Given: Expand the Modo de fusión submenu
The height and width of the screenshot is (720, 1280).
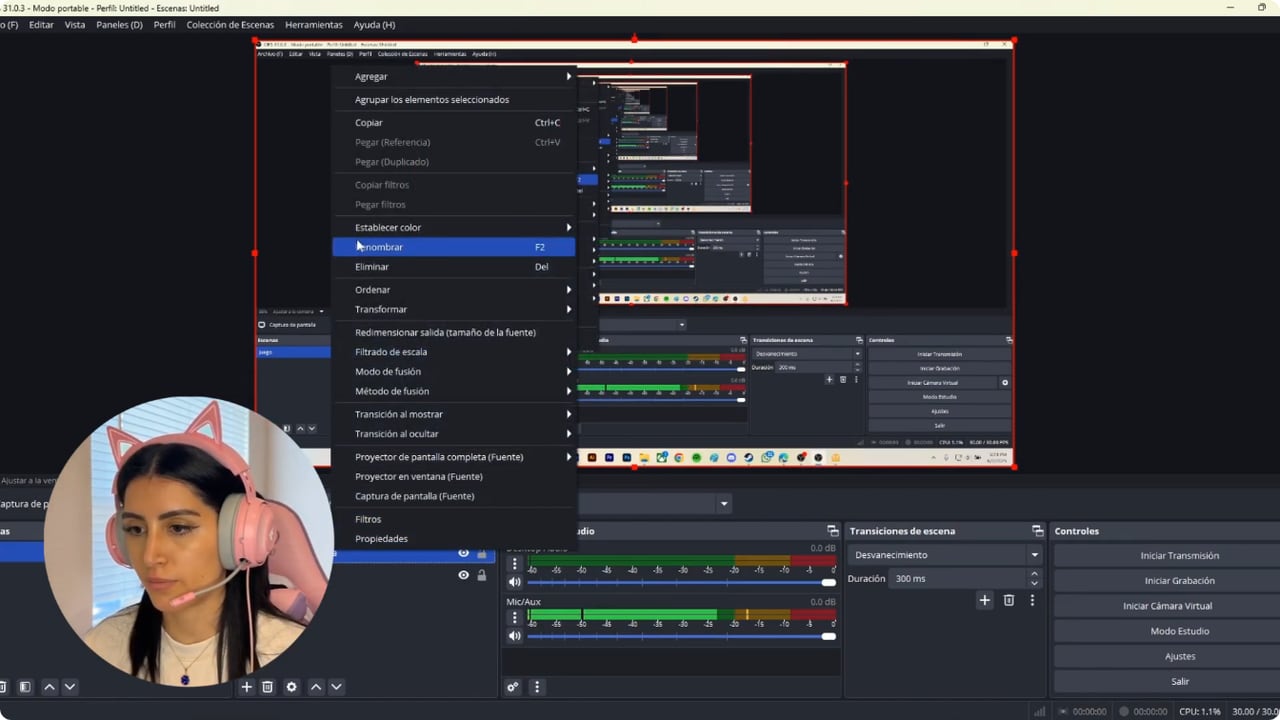Looking at the screenshot, I should click(x=454, y=371).
